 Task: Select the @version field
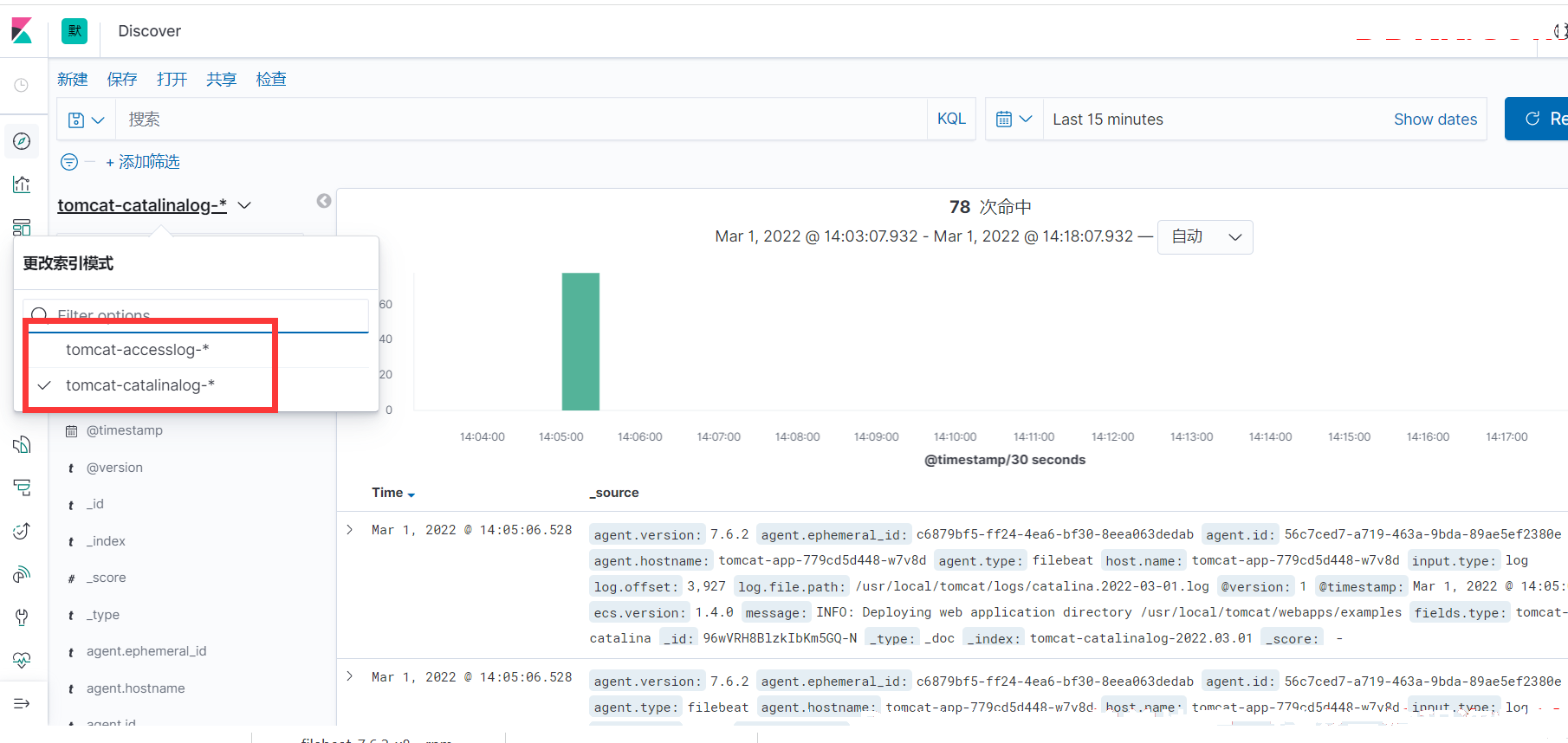[114, 468]
